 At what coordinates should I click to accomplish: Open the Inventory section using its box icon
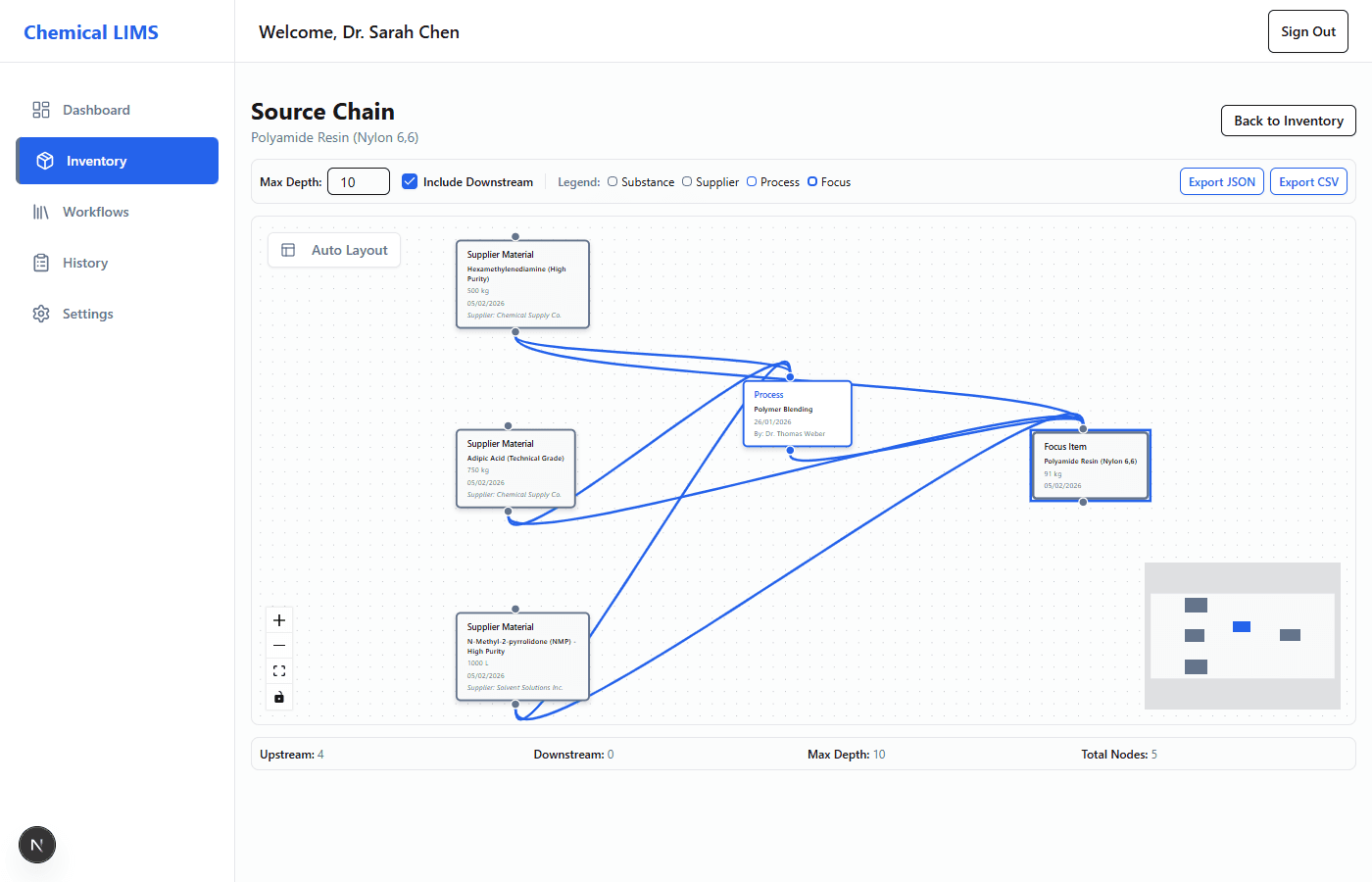(x=41, y=160)
